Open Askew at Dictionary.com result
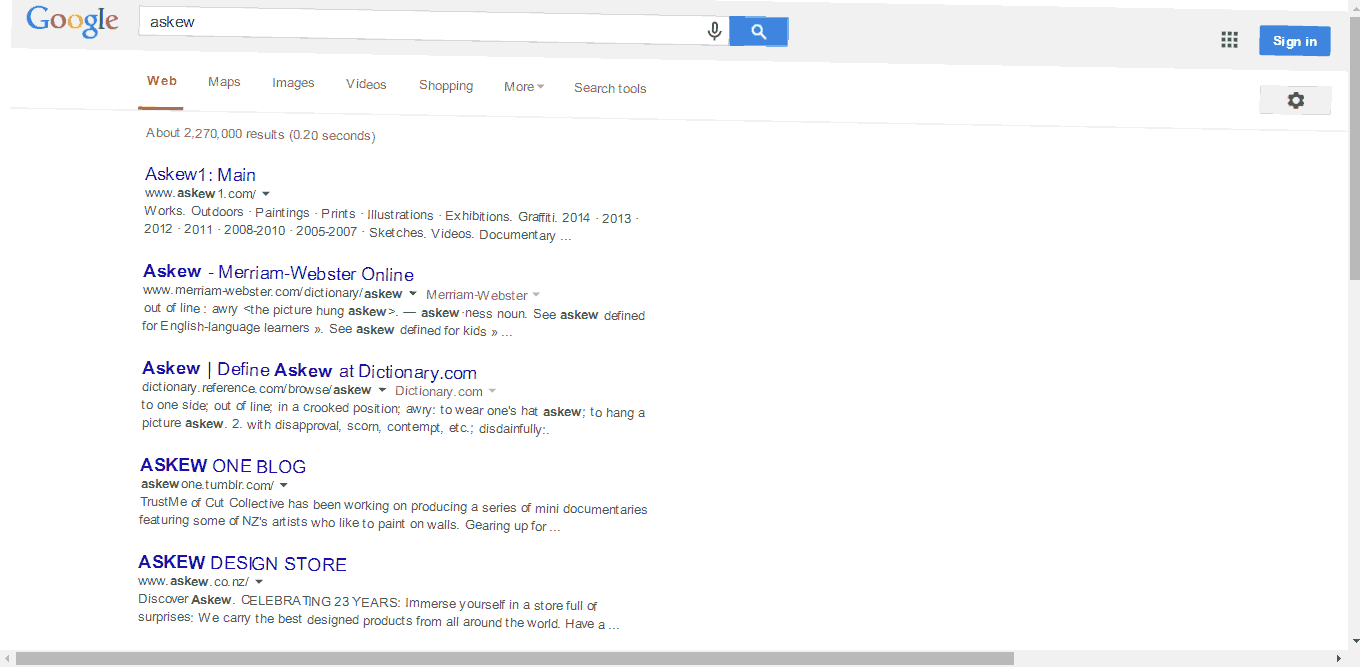1360x667 pixels. click(309, 370)
